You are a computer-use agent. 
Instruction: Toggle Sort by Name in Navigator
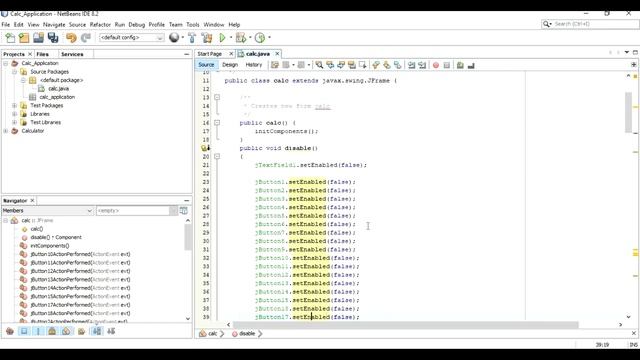coord(97,331)
